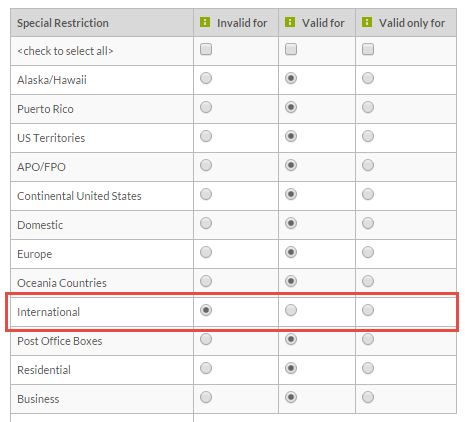The width and height of the screenshot is (465, 422).
Task: Set Post Office Boxes to Invalid for
Action: (206, 339)
